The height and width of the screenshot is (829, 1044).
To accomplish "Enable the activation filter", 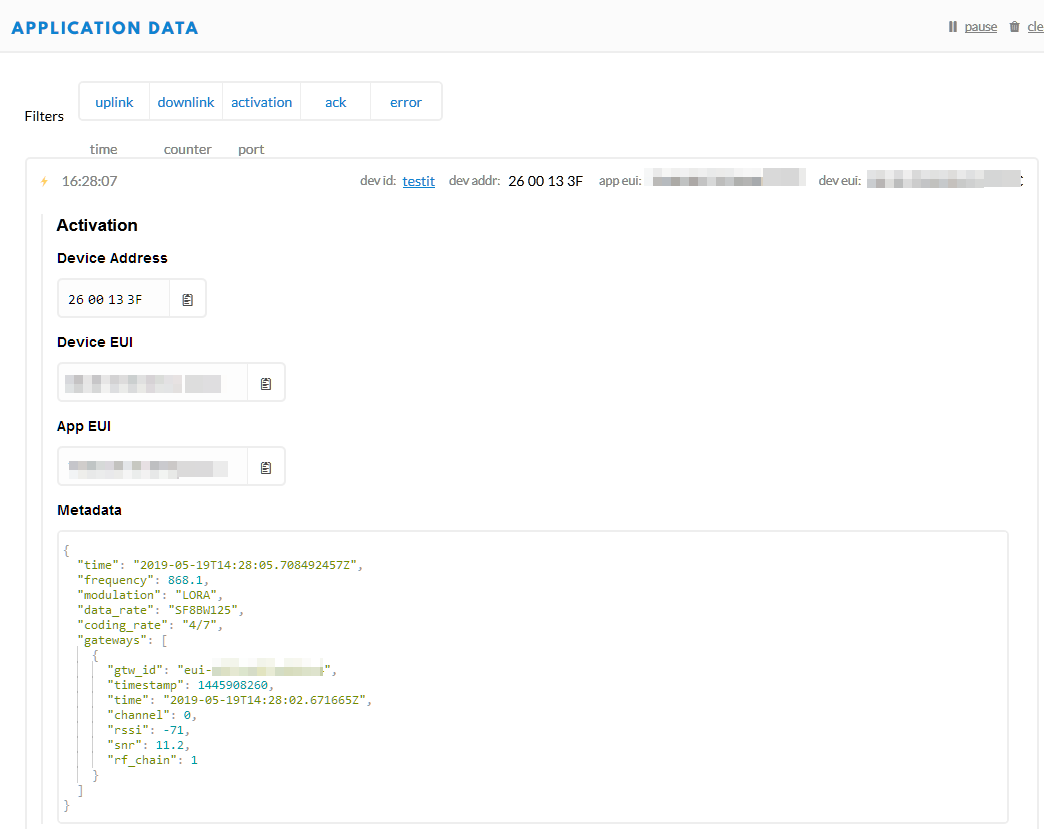I will coord(261,102).
